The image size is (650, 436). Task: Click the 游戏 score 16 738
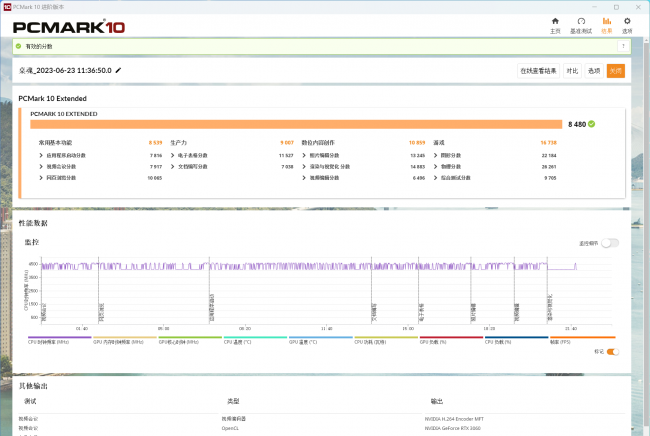[x=548, y=143]
